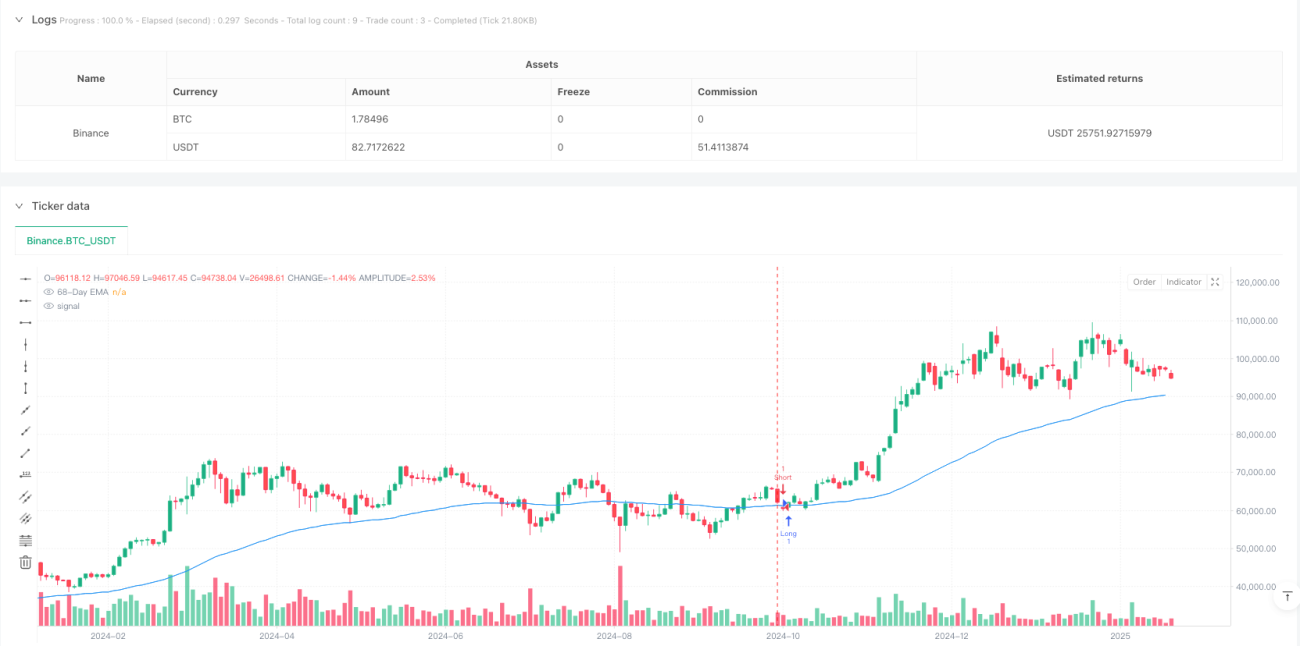Toggle visibility of 68-Day EMA indicator

48,292
